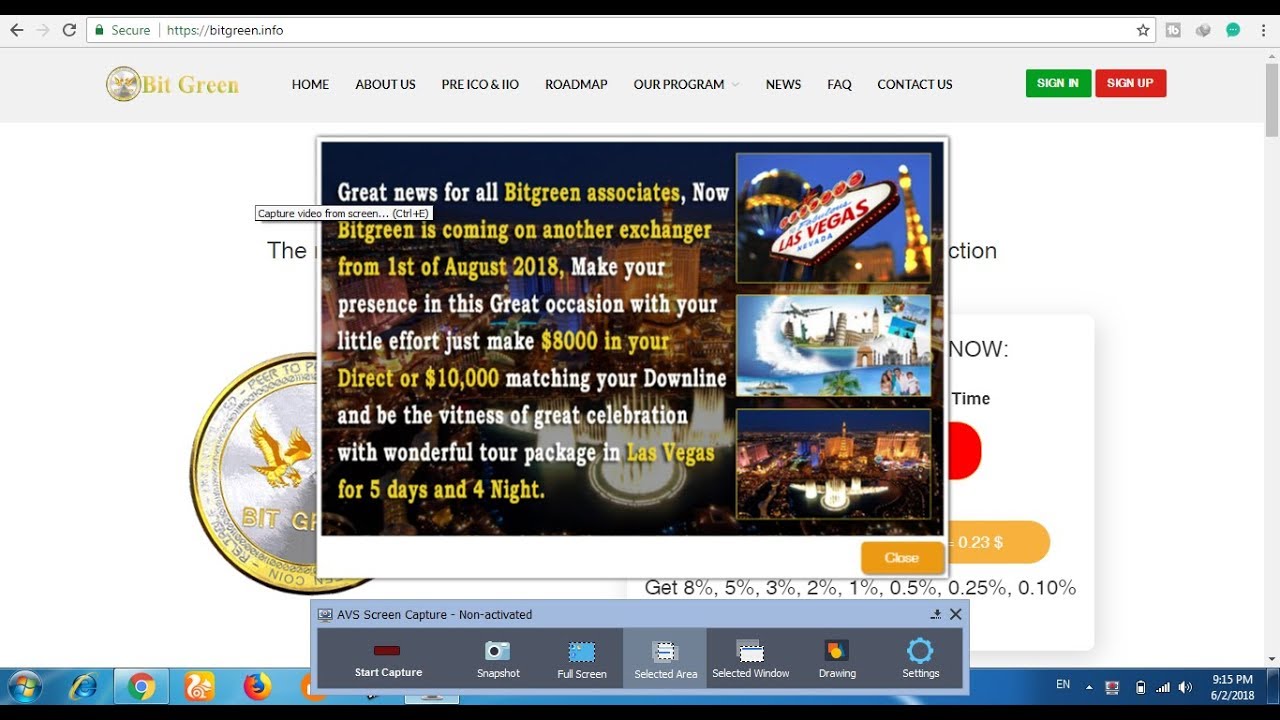Viewport: 1280px width, 720px height.
Task: Go forward in browser history
Action: (42, 30)
